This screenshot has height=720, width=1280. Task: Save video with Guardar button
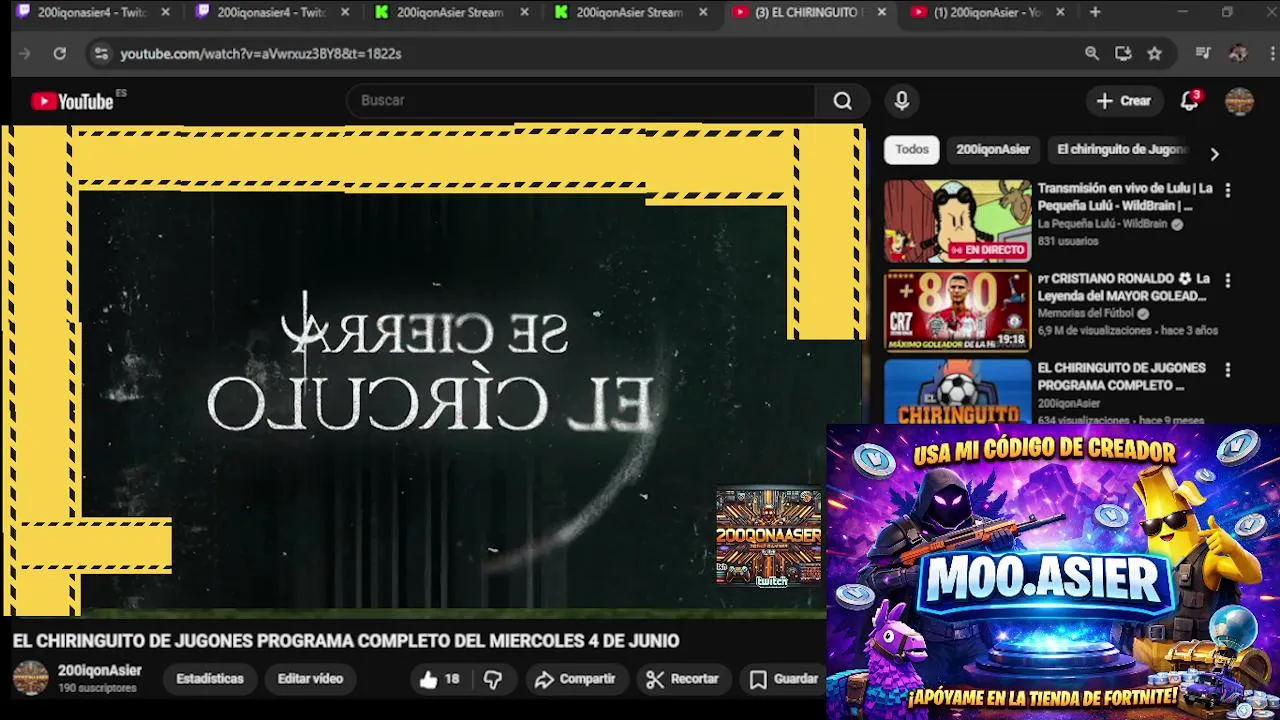point(785,679)
